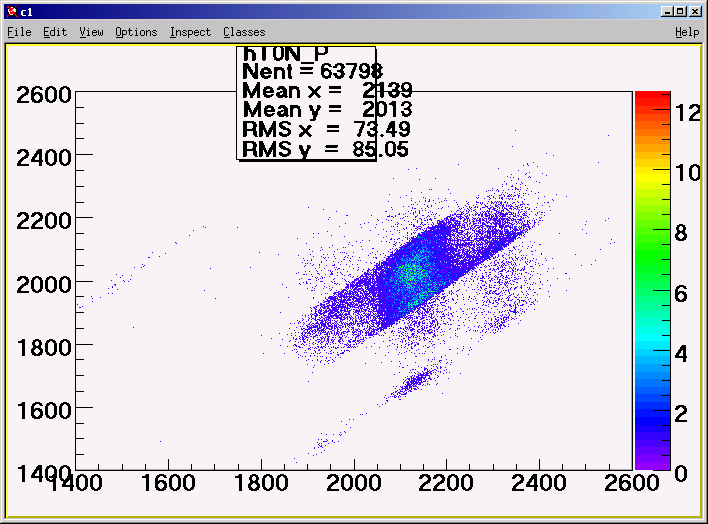Click the Mean y = 2013 line

tap(327, 110)
